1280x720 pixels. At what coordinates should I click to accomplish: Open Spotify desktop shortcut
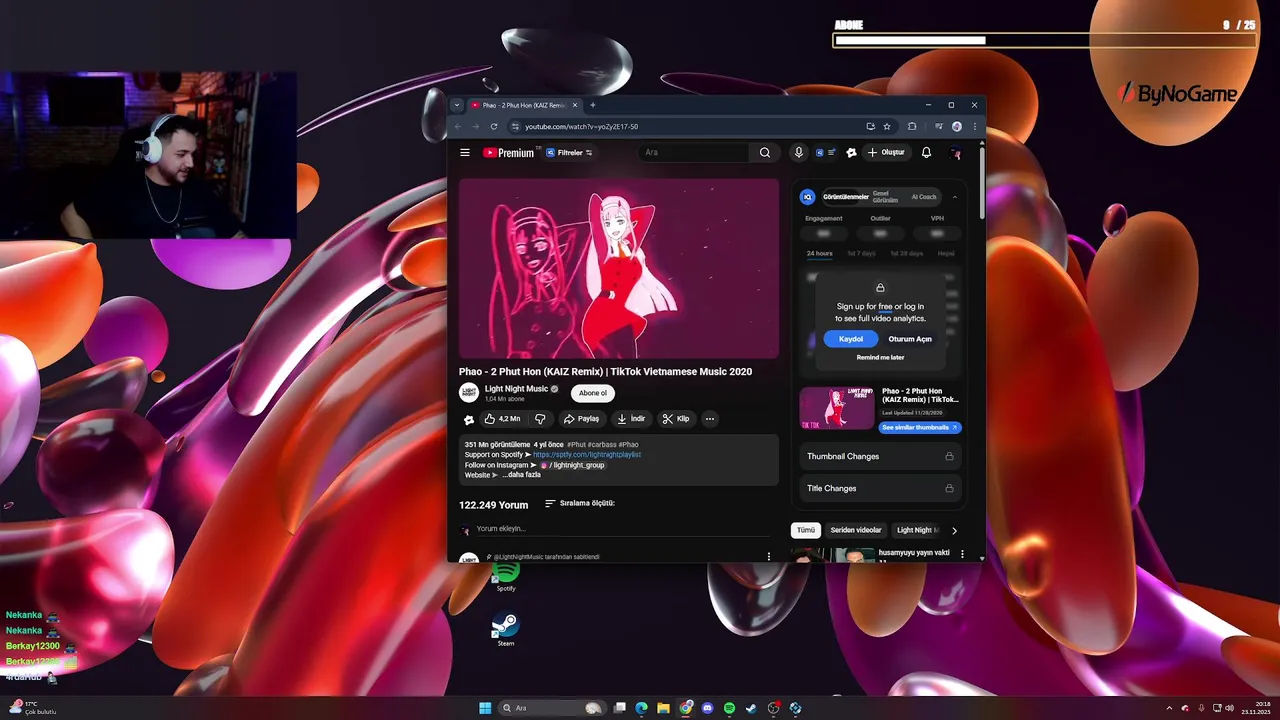[x=506, y=575]
